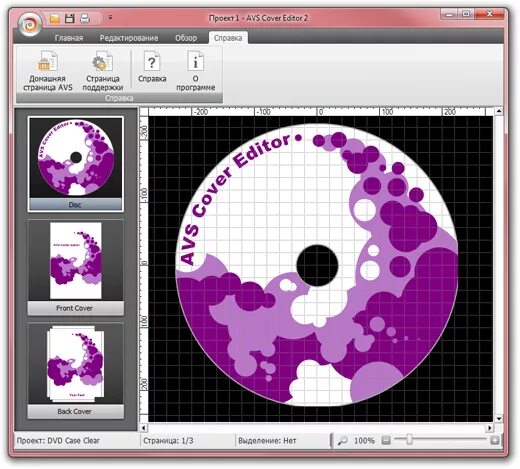520x469 pixels.
Task: Expand the quick access toolbar dropdown arrow
Action: pyautogui.click(x=110, y=18)
